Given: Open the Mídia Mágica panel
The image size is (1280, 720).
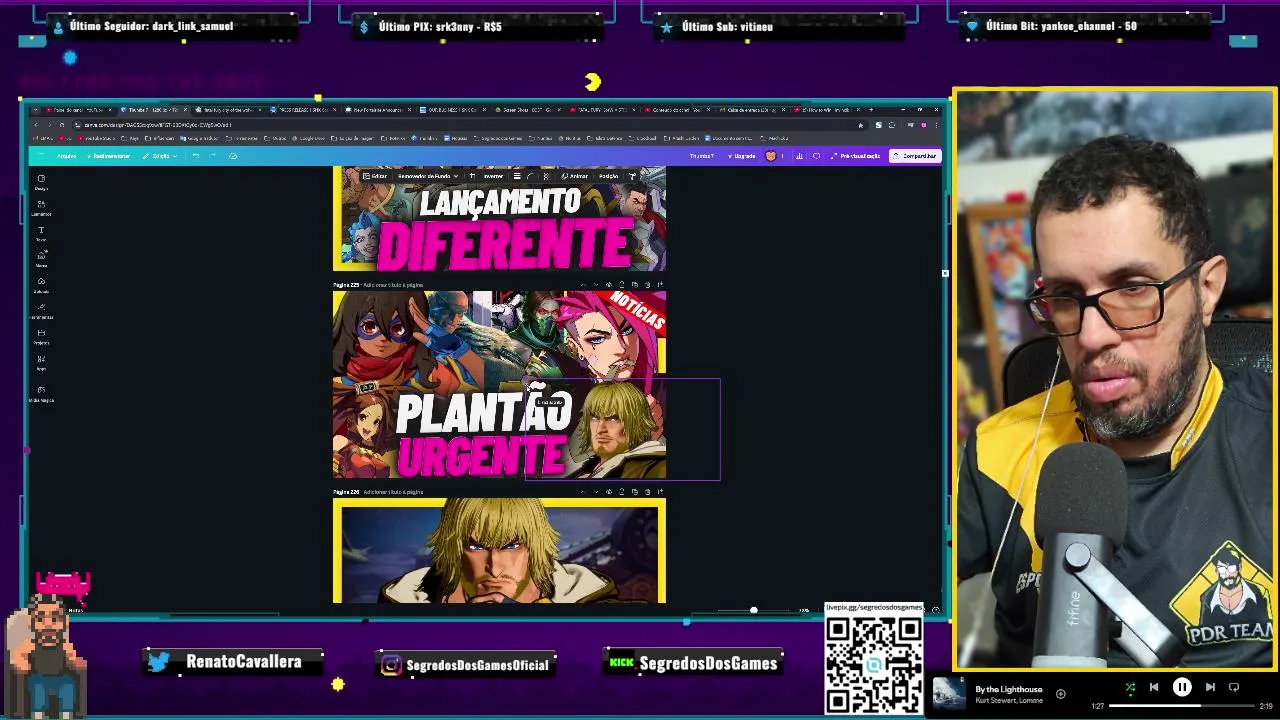Looking at the screenshot, I should coord(41,393).
